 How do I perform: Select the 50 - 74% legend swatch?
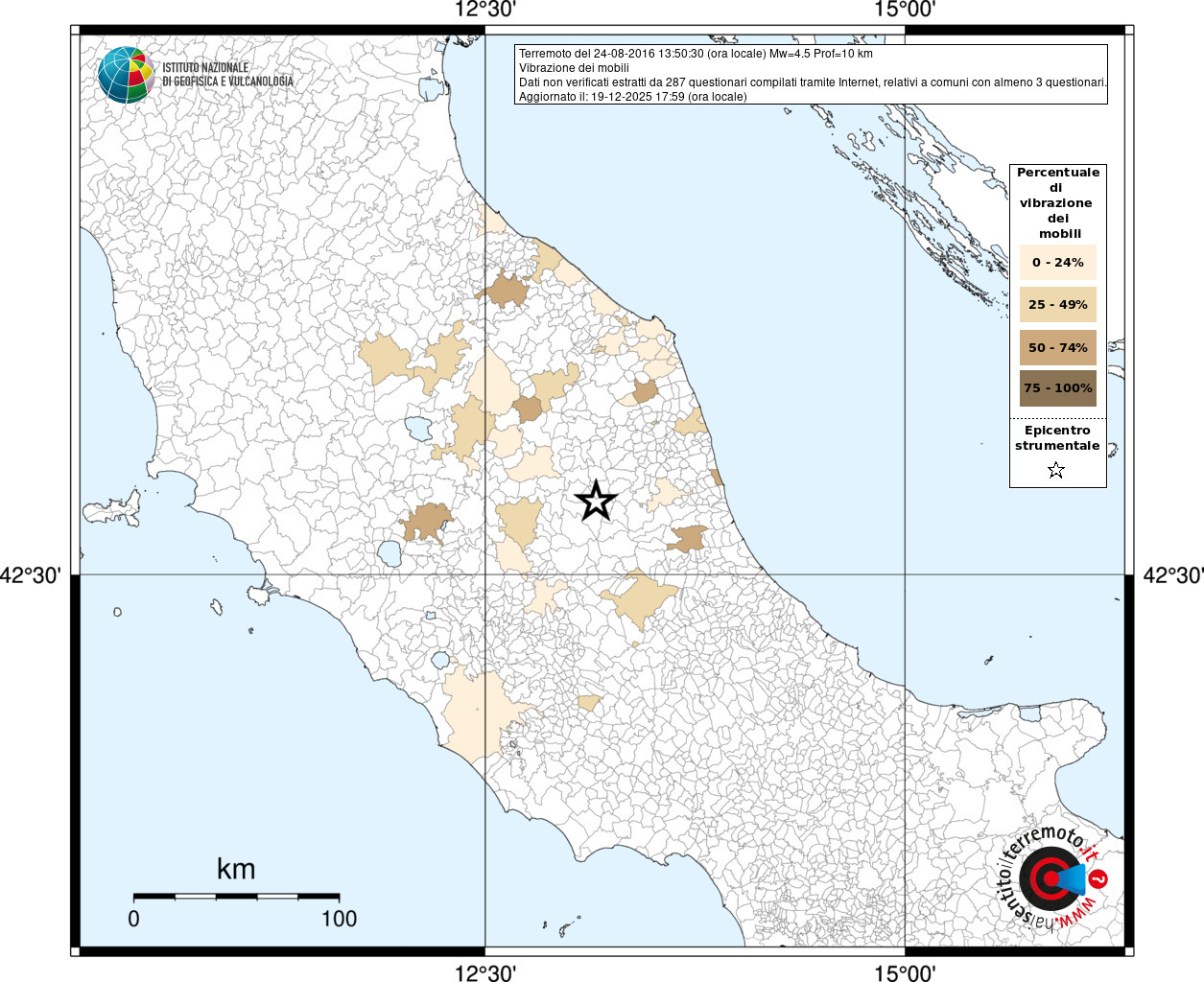click(1058, 347)
